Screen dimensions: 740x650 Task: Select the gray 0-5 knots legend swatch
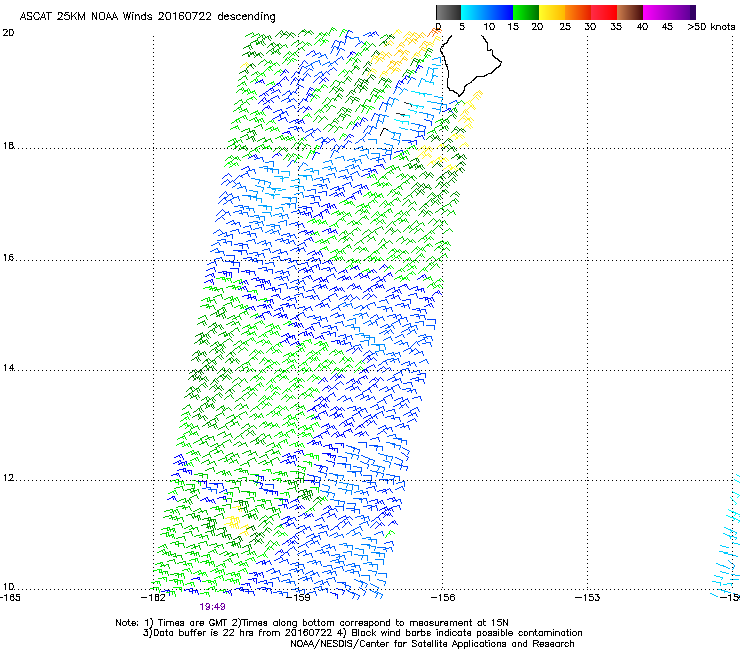[x=448, y=12]
